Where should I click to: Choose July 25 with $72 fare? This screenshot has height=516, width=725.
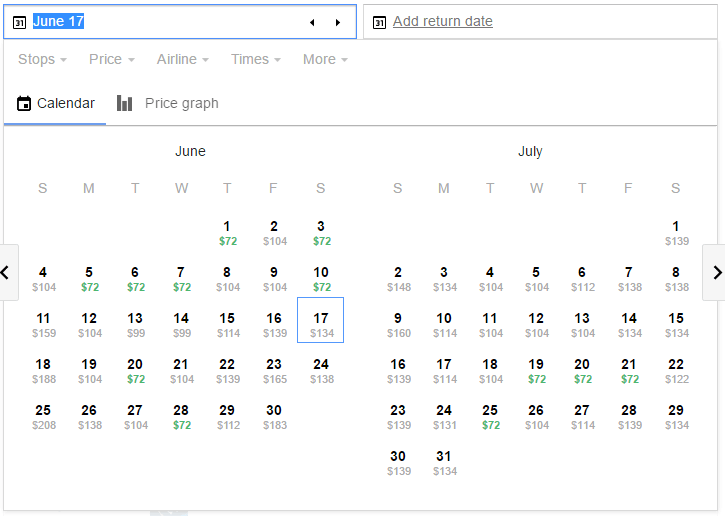(x=490, y=417)
